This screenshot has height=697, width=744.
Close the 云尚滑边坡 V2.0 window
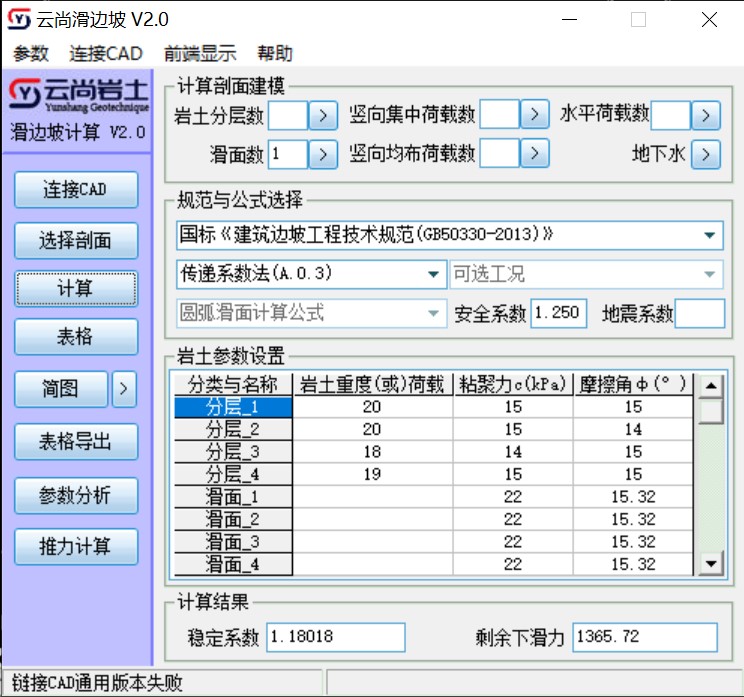tap(709, 20)
